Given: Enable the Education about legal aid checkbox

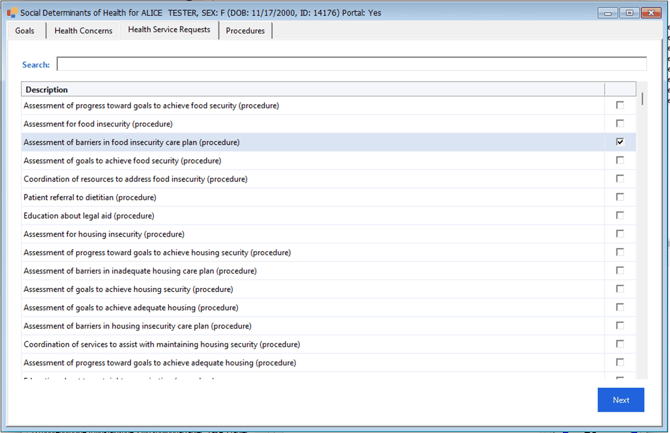Looking at the screenshot, I should [x=620, y=215].
